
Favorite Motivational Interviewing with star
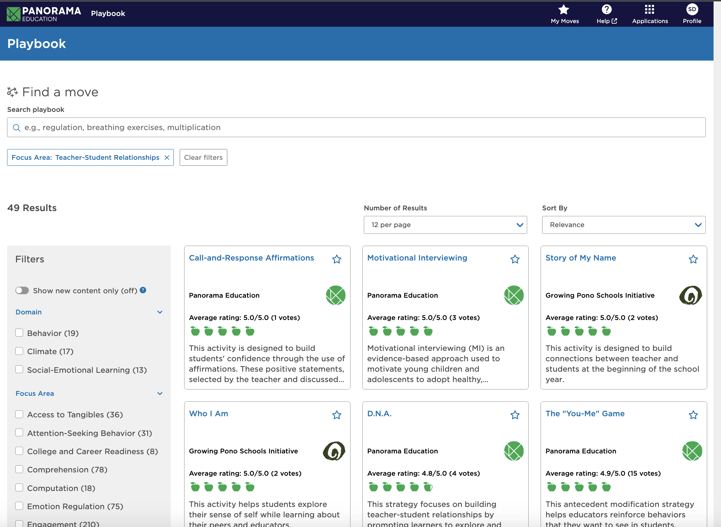515,259
